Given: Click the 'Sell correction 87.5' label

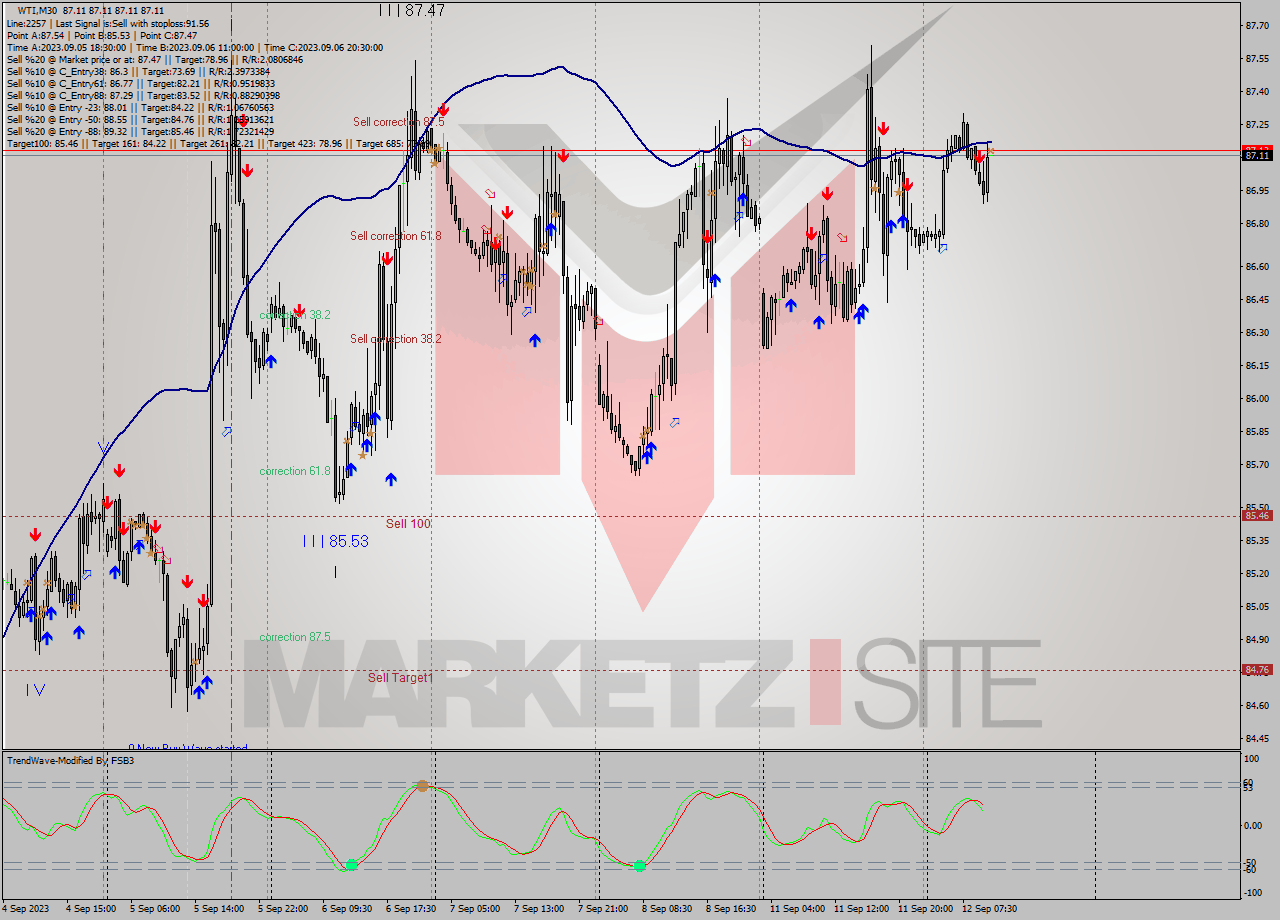Looking at the screenshot, I should [398, 122].
